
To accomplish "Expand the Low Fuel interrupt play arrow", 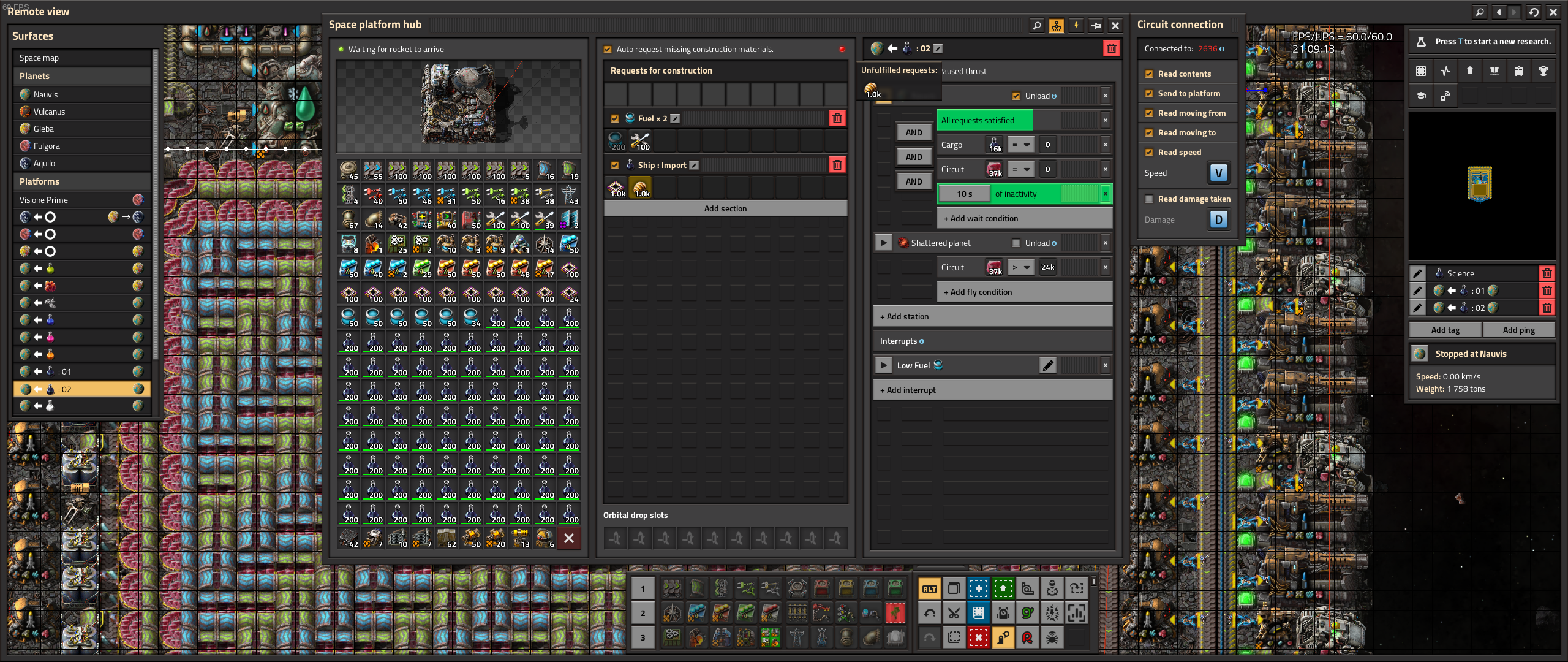I will click(883, 366).
